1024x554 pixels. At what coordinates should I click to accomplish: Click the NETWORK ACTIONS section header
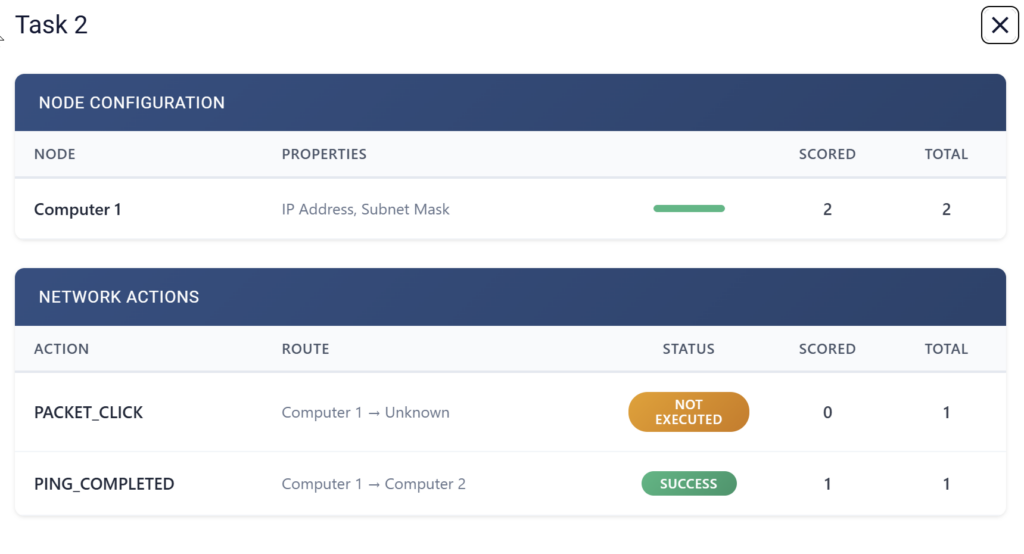119,297
